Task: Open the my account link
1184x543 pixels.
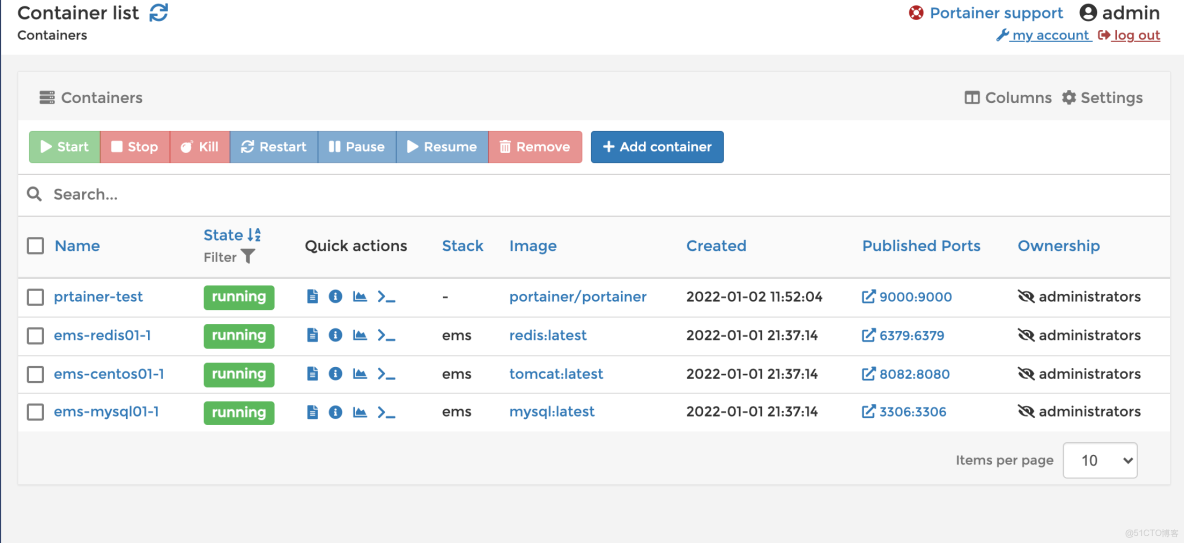Action: 1044,35
